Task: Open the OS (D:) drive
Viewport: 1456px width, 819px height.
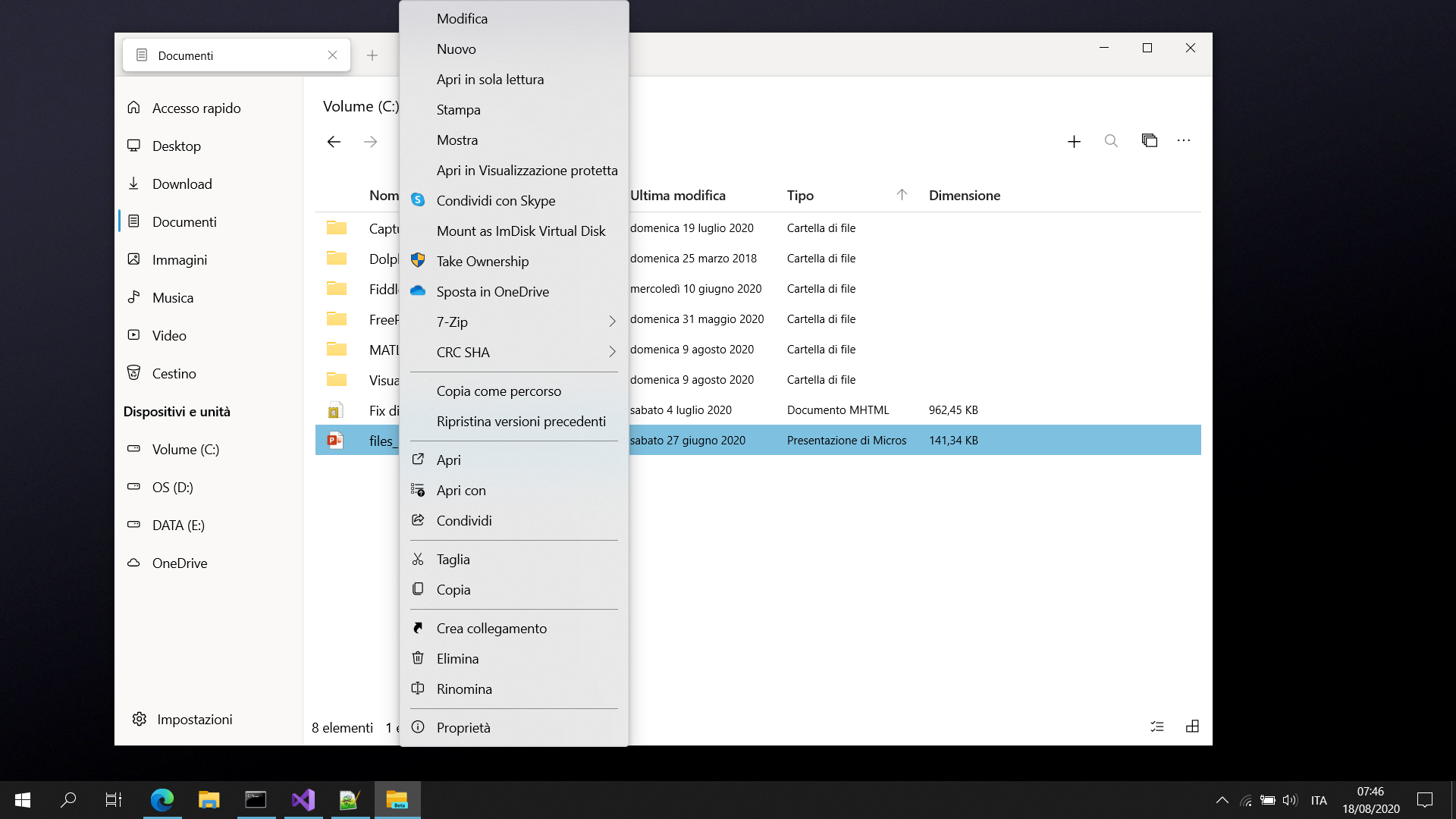Action: click(209, 487)
